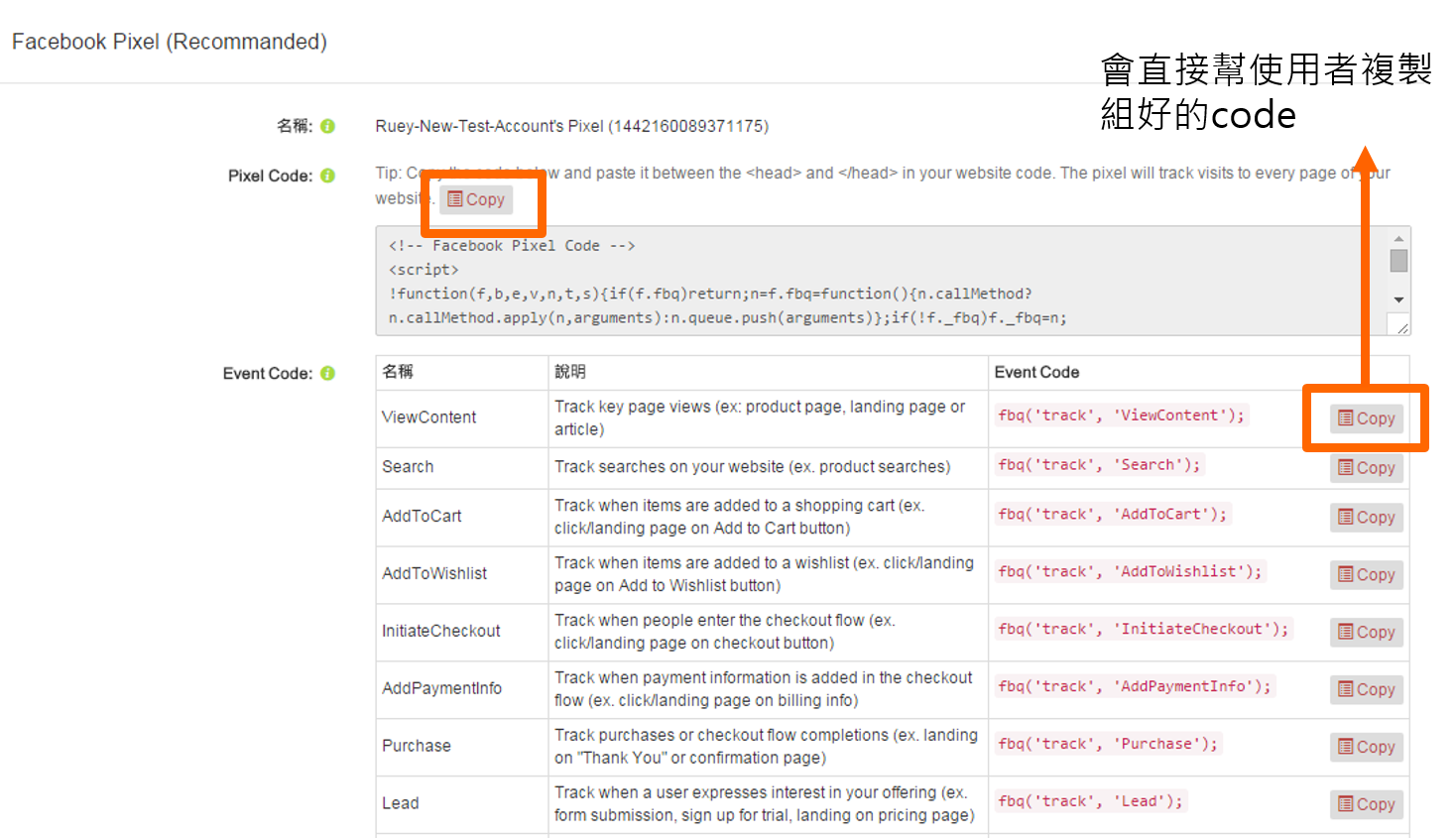
Task: Click the wishlist tracking description
Action: pyautogui.click(x=765, y=575)
